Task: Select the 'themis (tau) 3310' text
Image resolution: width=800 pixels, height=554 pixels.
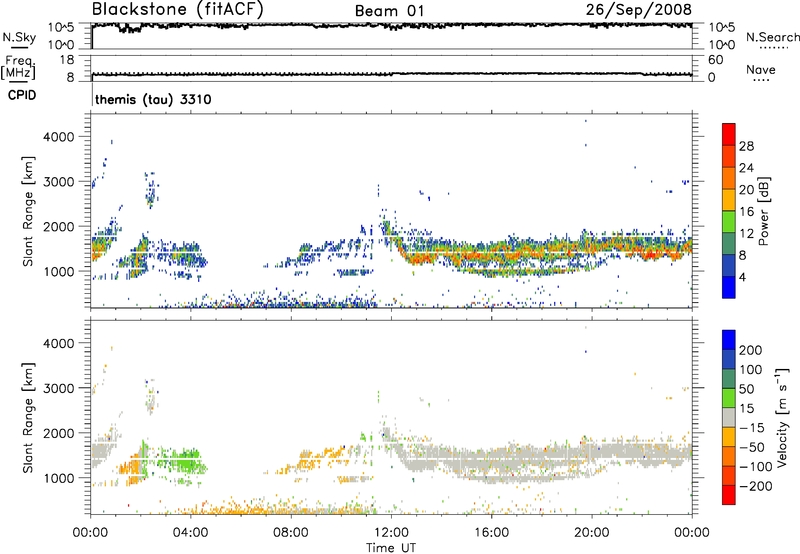Action: point(153,99)
